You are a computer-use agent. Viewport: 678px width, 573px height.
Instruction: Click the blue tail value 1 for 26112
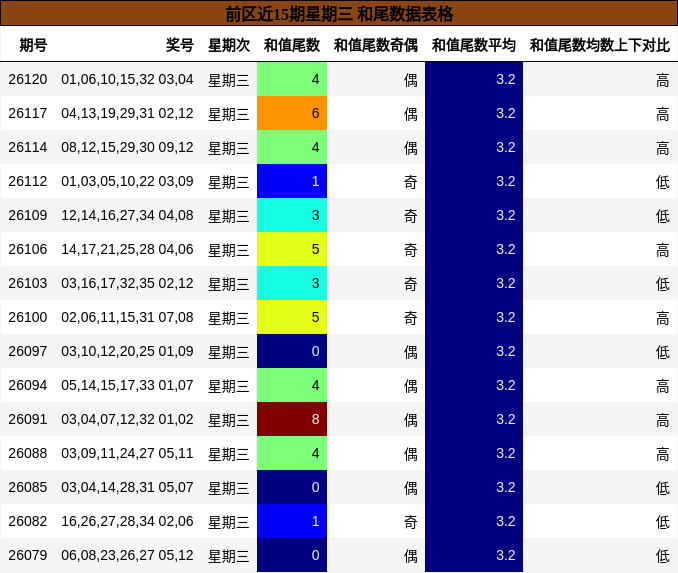tap(292, 181)
